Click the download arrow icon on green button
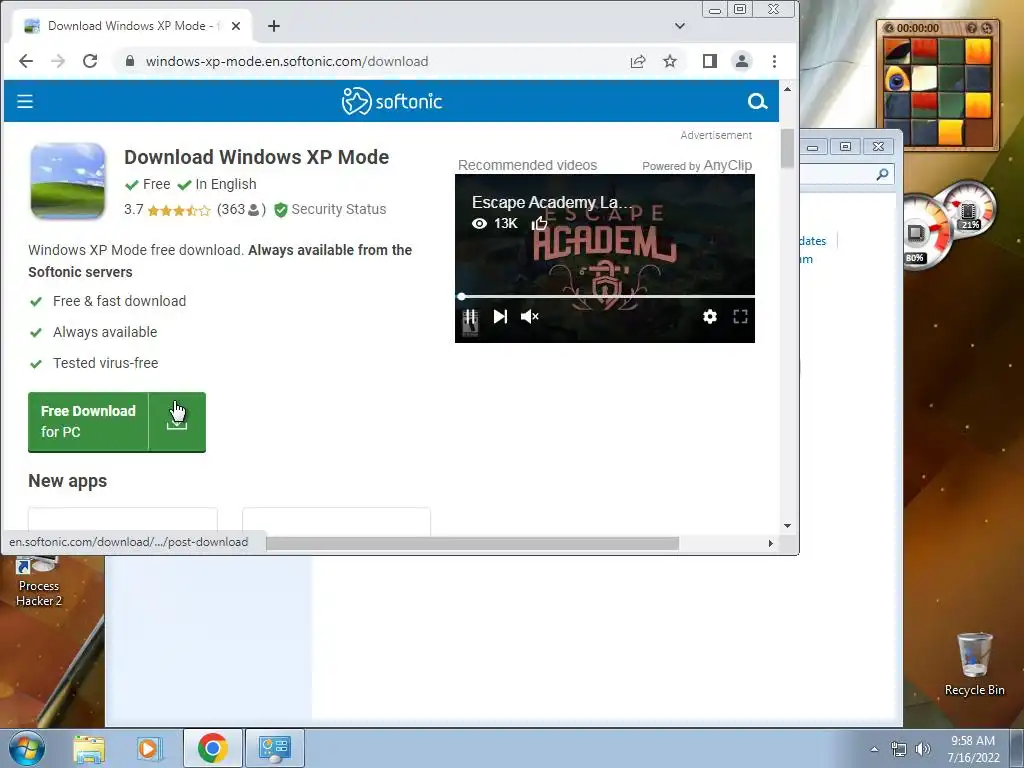1024x768 pixels. (x=177, y=422)
